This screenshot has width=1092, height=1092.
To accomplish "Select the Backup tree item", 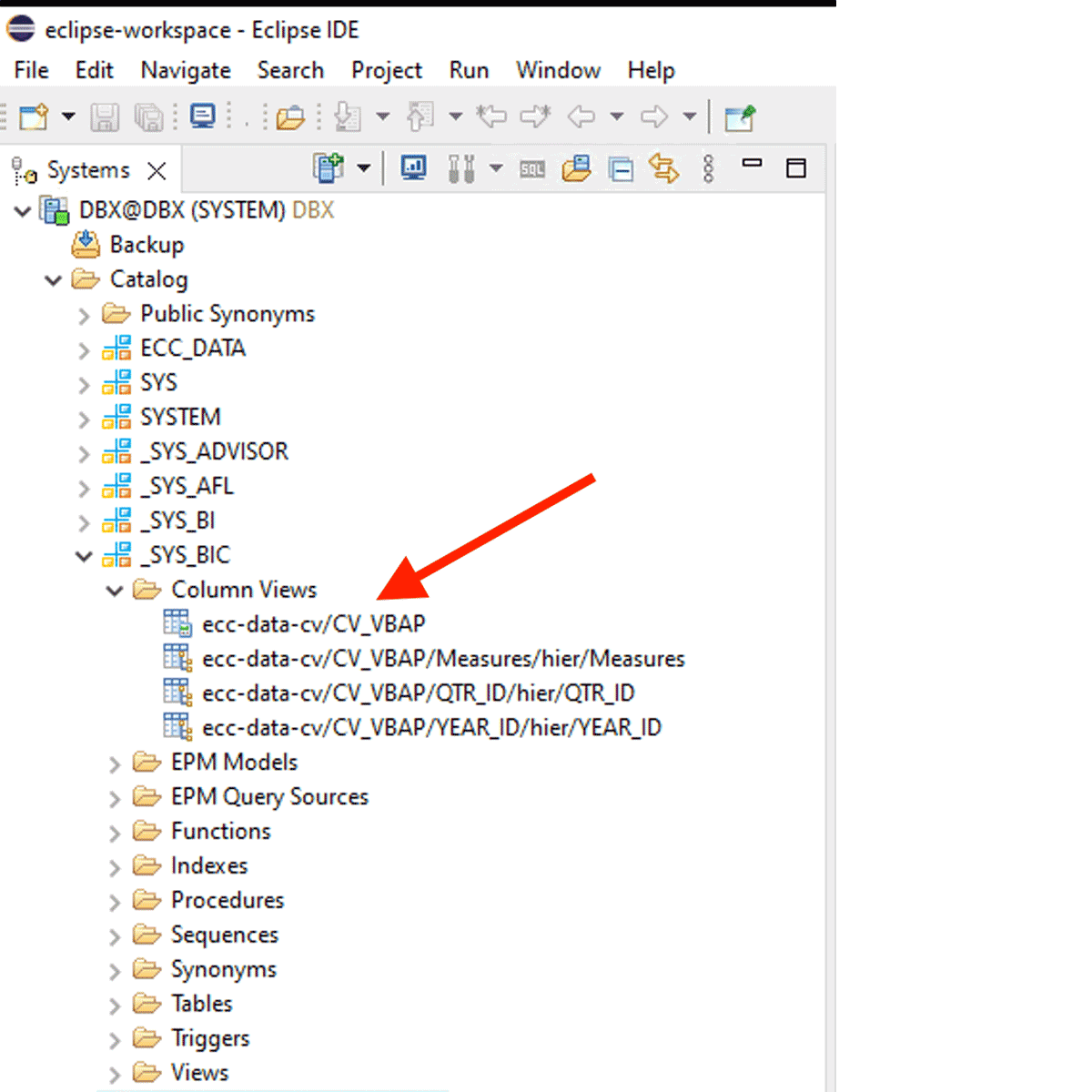I will [147, 245].
